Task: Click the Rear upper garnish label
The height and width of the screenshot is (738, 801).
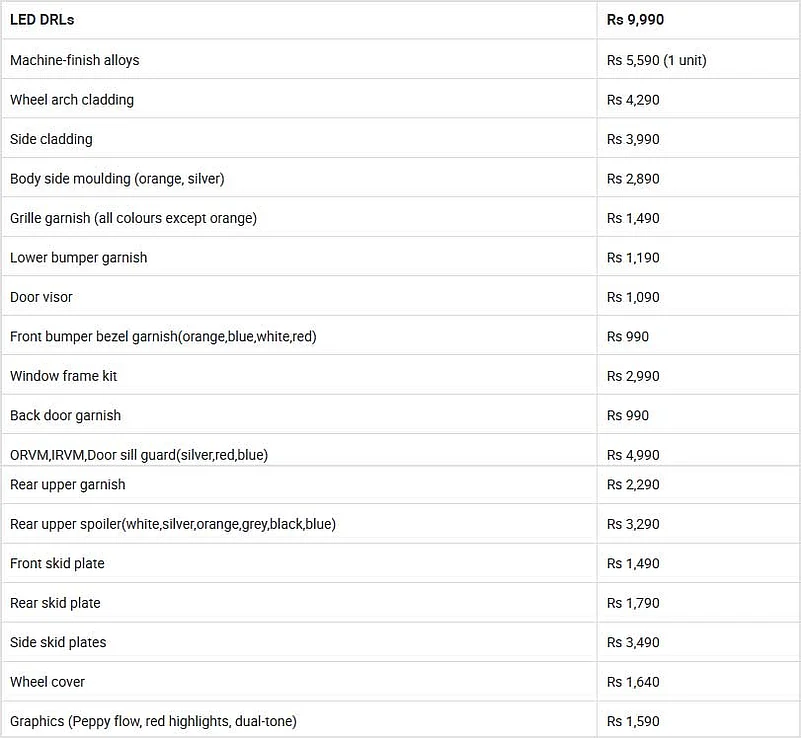Action: point(68,485)
